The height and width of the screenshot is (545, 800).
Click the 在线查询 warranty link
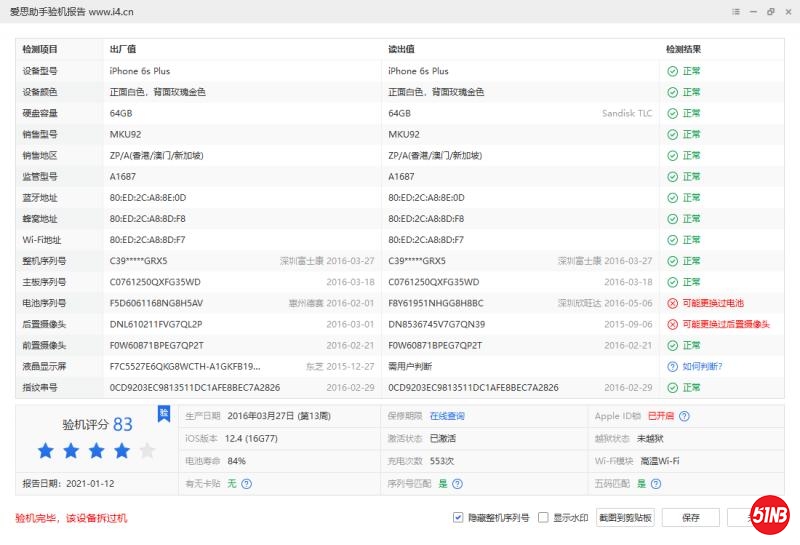447,416
